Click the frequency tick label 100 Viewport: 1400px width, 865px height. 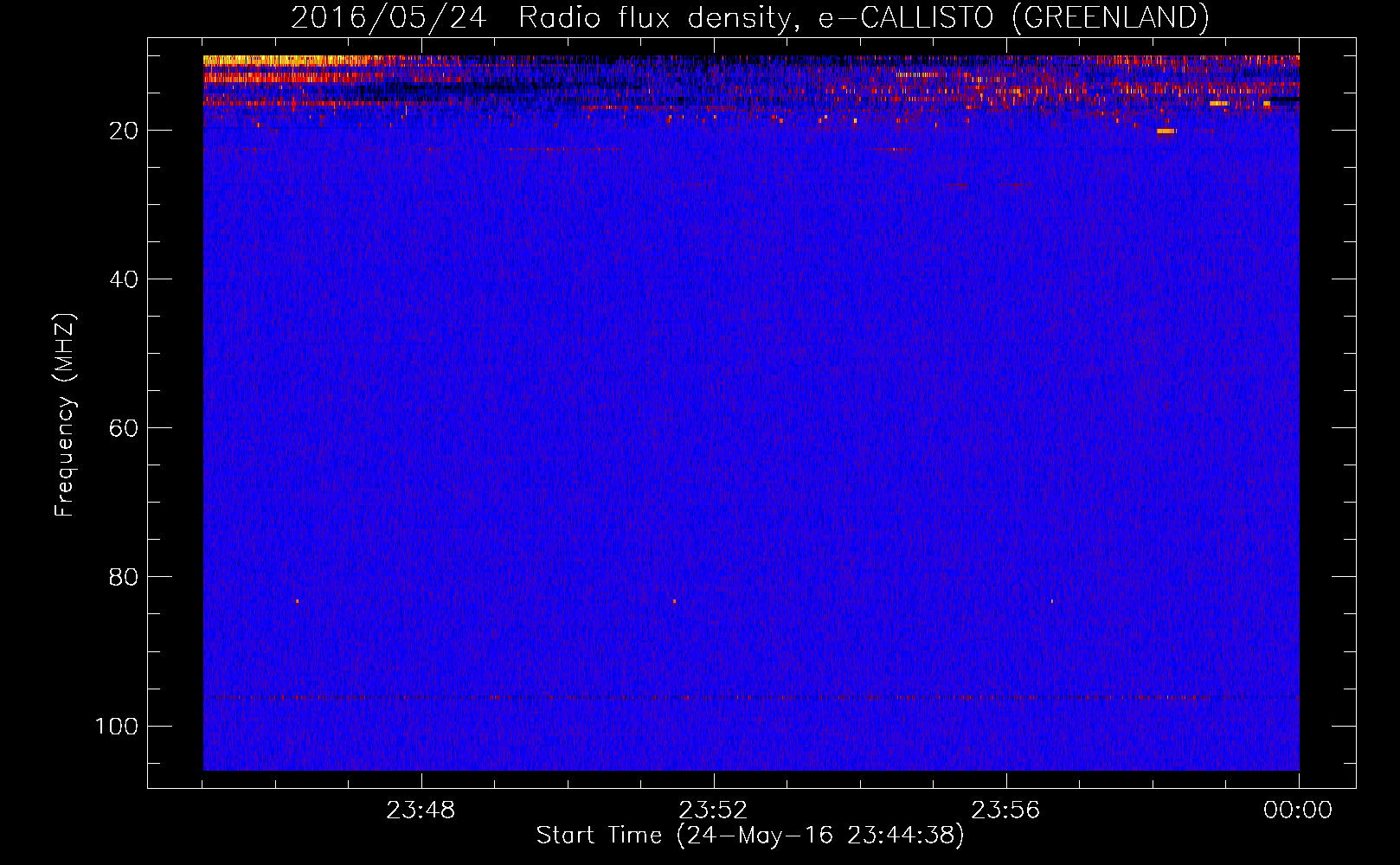117,726
